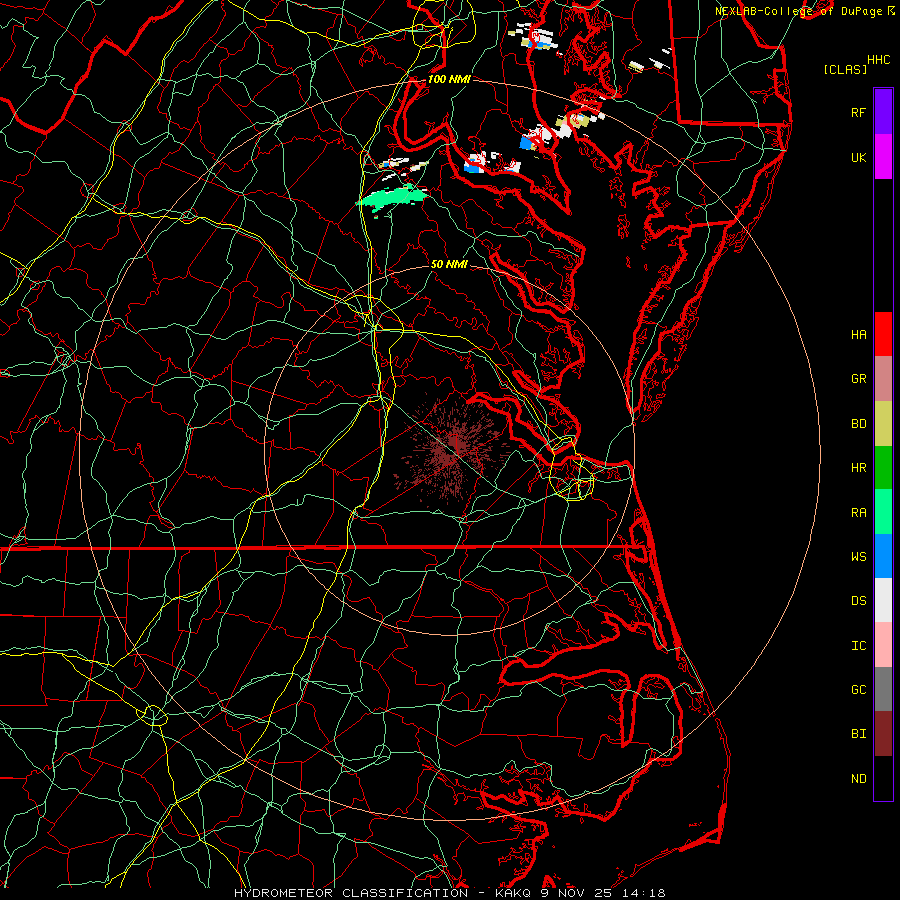This screenshot has width=900, height=900.
Task: Click the DS legend label
Action: pyautogui.click(x=858, y=601)
